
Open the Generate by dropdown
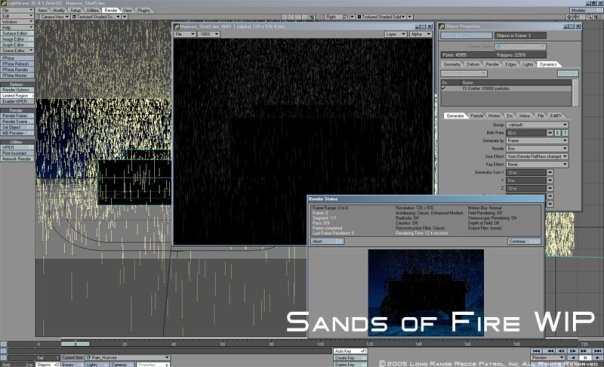coord(537,141)
